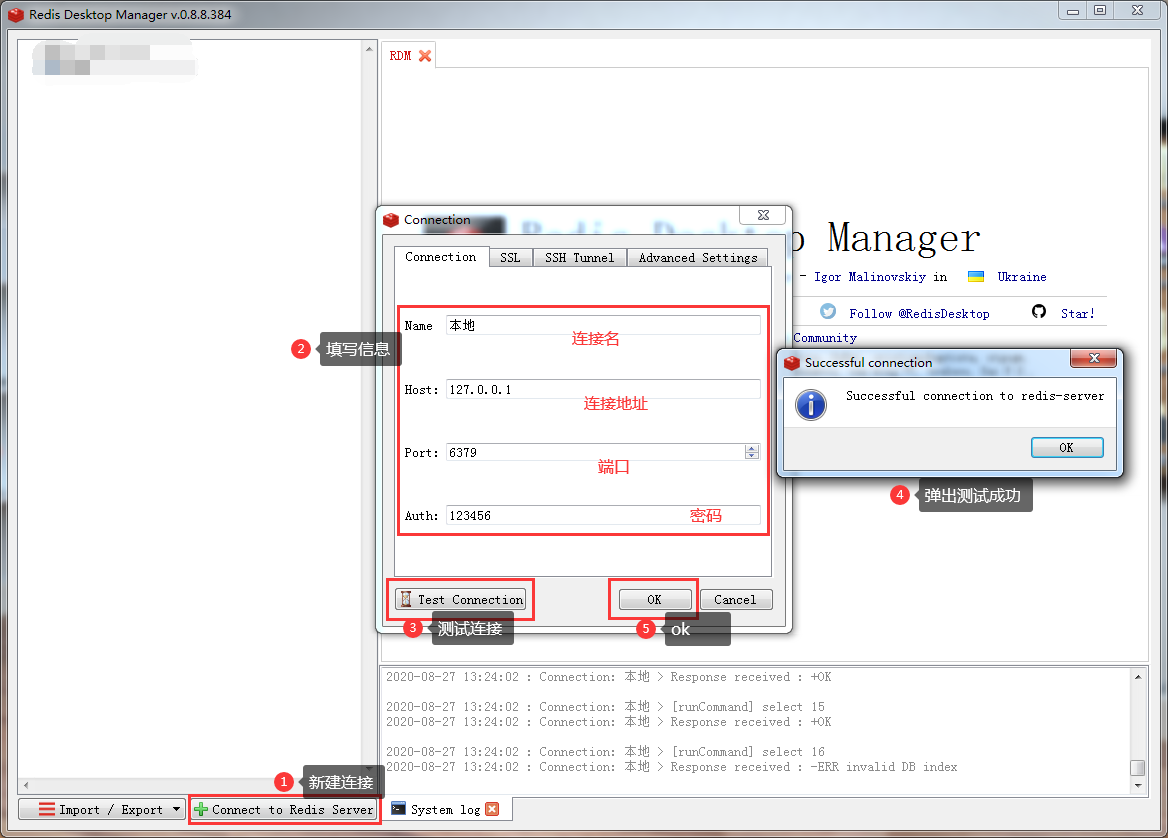Click Connect to Redis Server button
This screenshot has height=838, width=1168.
click(x=284, y=809)
